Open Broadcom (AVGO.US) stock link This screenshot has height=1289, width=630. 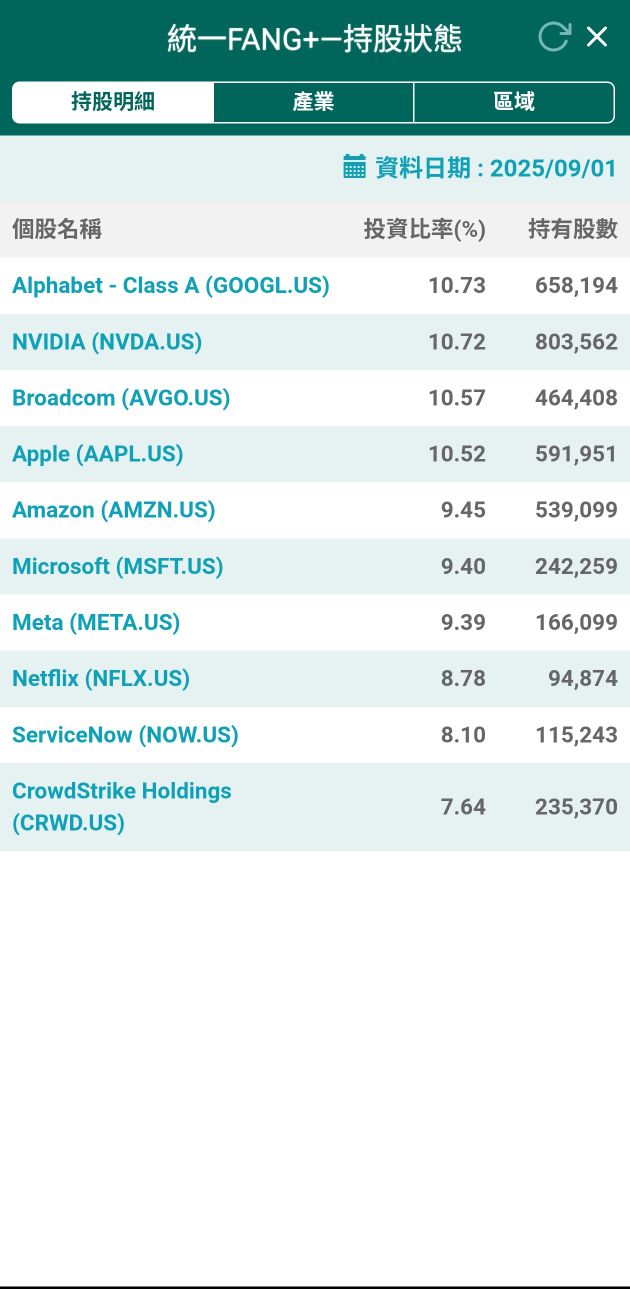click(x=121, y=398)
